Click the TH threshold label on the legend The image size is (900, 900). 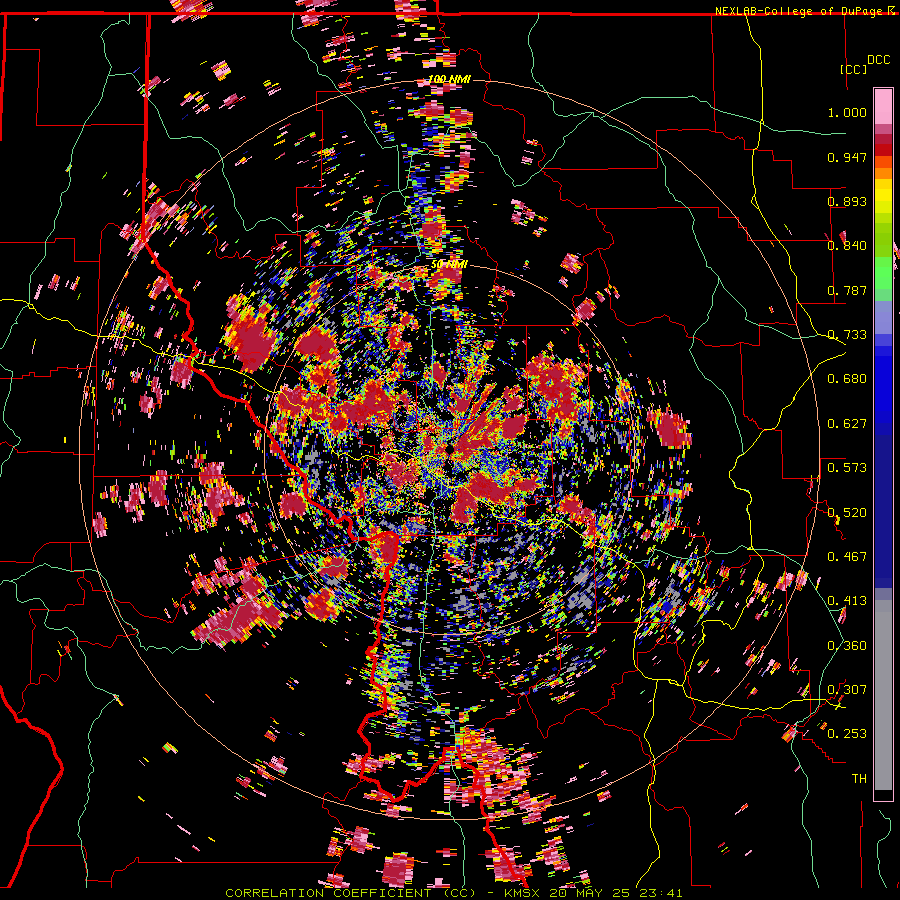point(859,779)
